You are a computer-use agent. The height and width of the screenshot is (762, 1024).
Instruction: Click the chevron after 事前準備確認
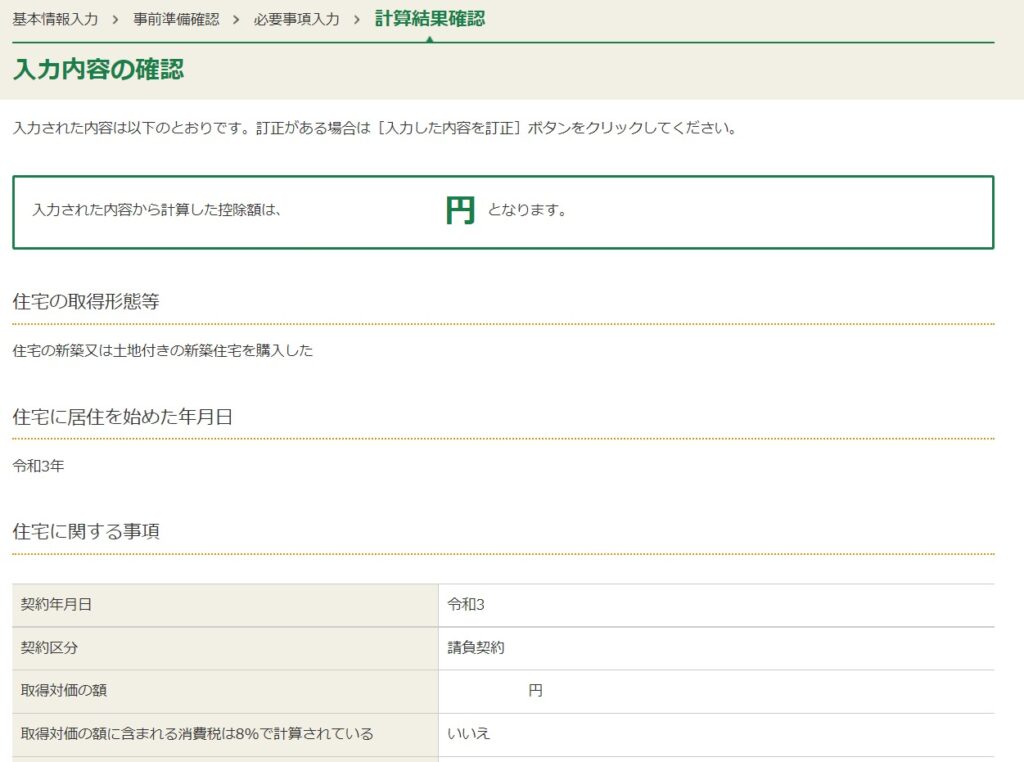236,20
